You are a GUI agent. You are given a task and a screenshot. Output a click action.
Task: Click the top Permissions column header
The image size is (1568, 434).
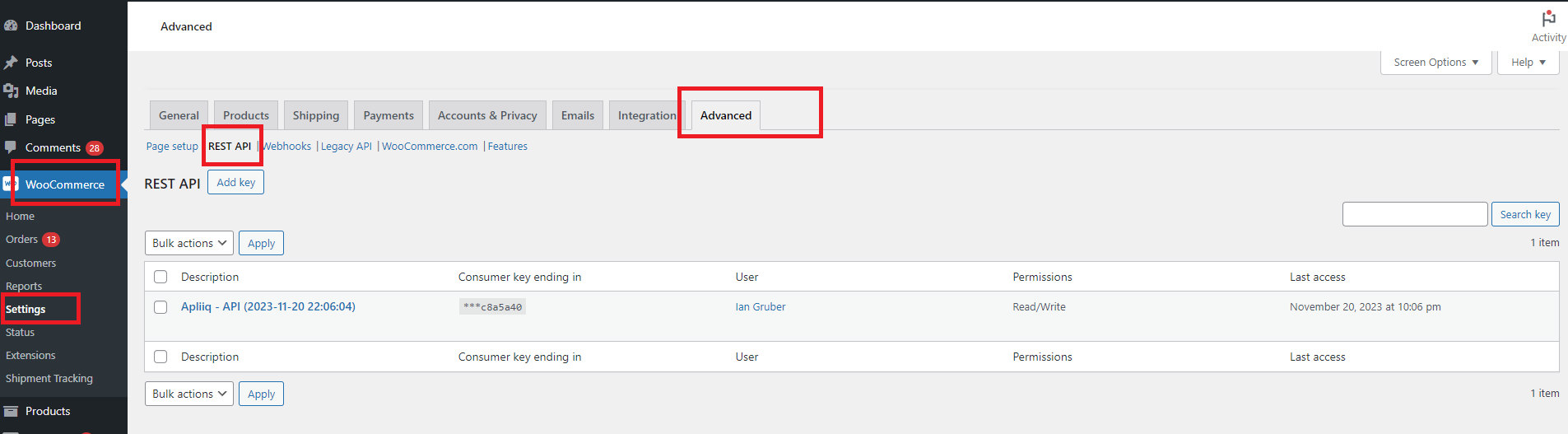point(1042,277)
